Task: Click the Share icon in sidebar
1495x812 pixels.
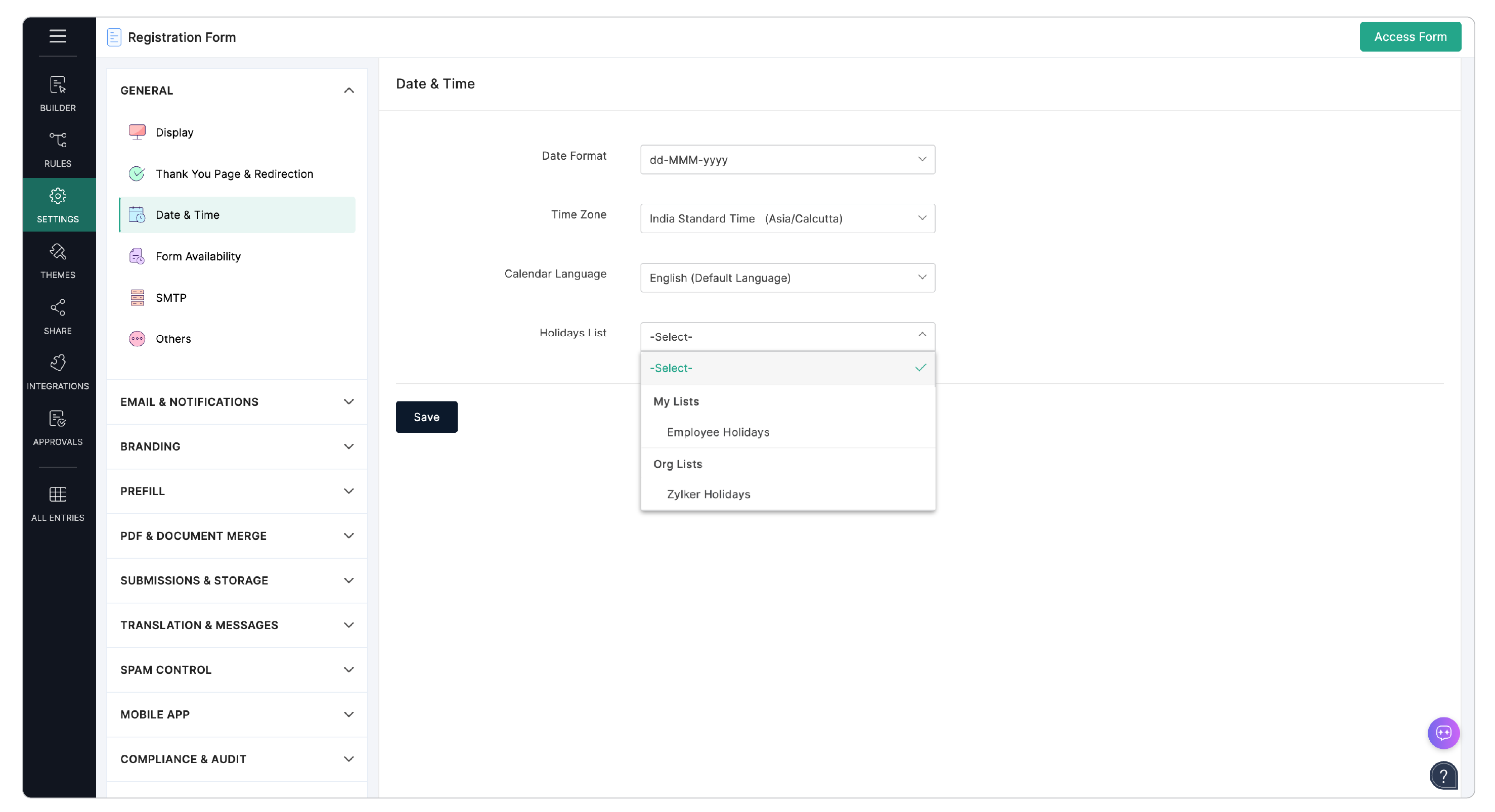Action: click(58, 315)
